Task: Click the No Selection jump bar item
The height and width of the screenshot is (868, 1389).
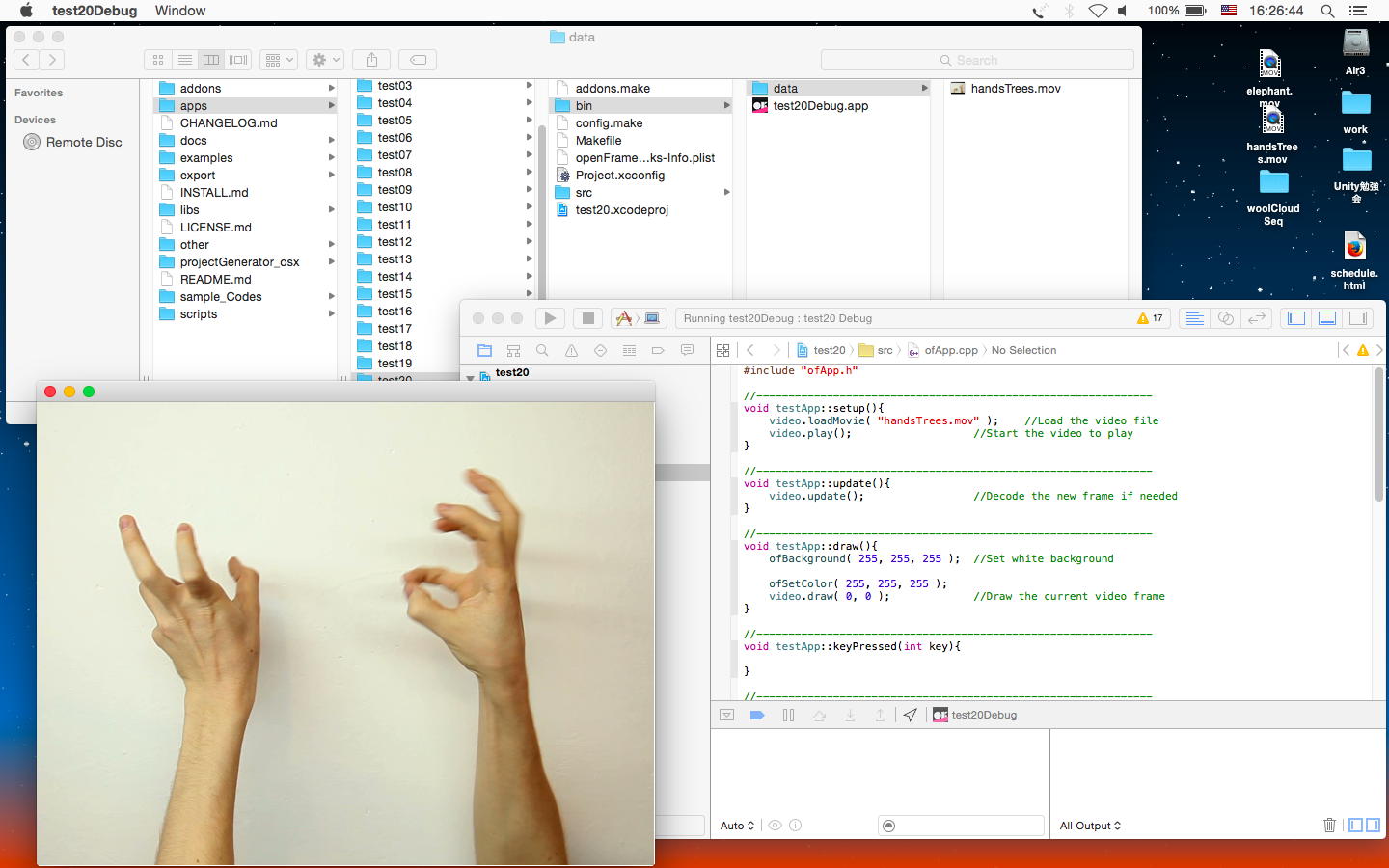Action: [1023, 350]
